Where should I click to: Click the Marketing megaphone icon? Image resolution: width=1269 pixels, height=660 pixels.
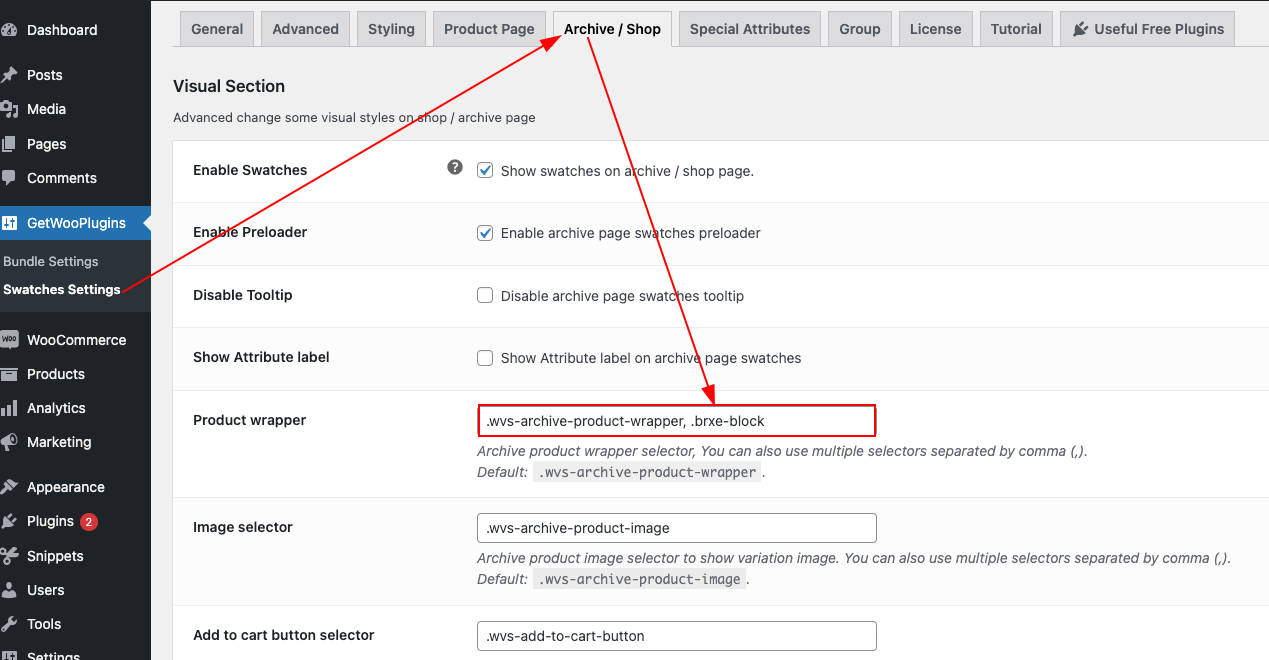coord(8,442)
